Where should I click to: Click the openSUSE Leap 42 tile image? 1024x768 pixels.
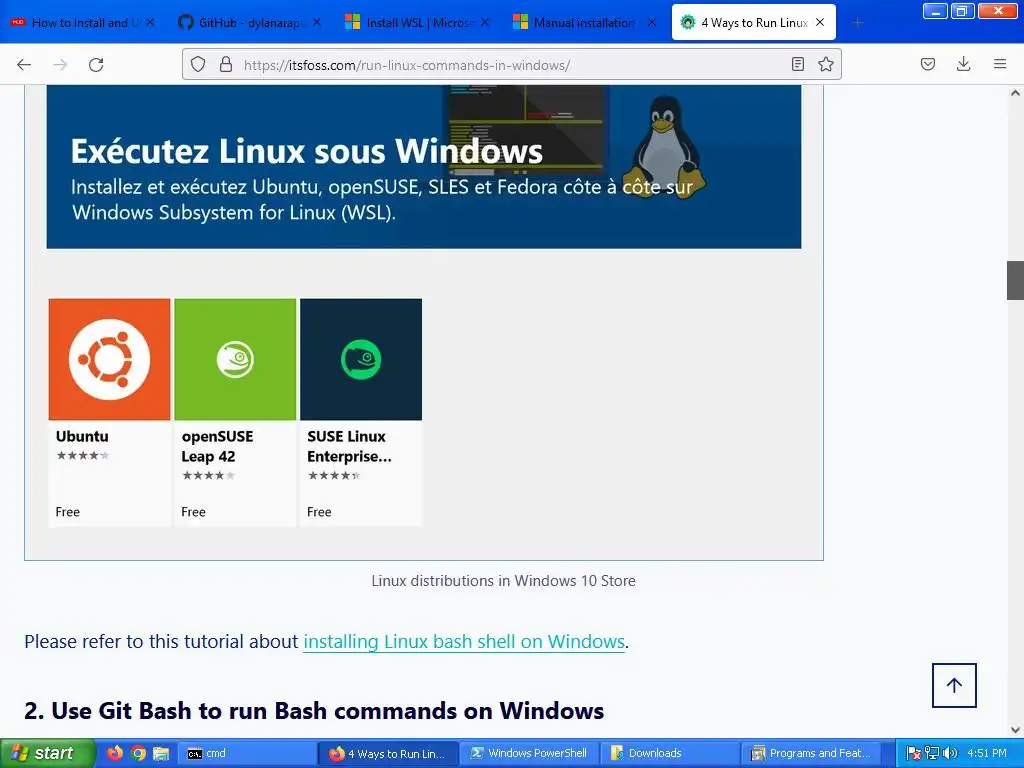(x=235, y=359)
